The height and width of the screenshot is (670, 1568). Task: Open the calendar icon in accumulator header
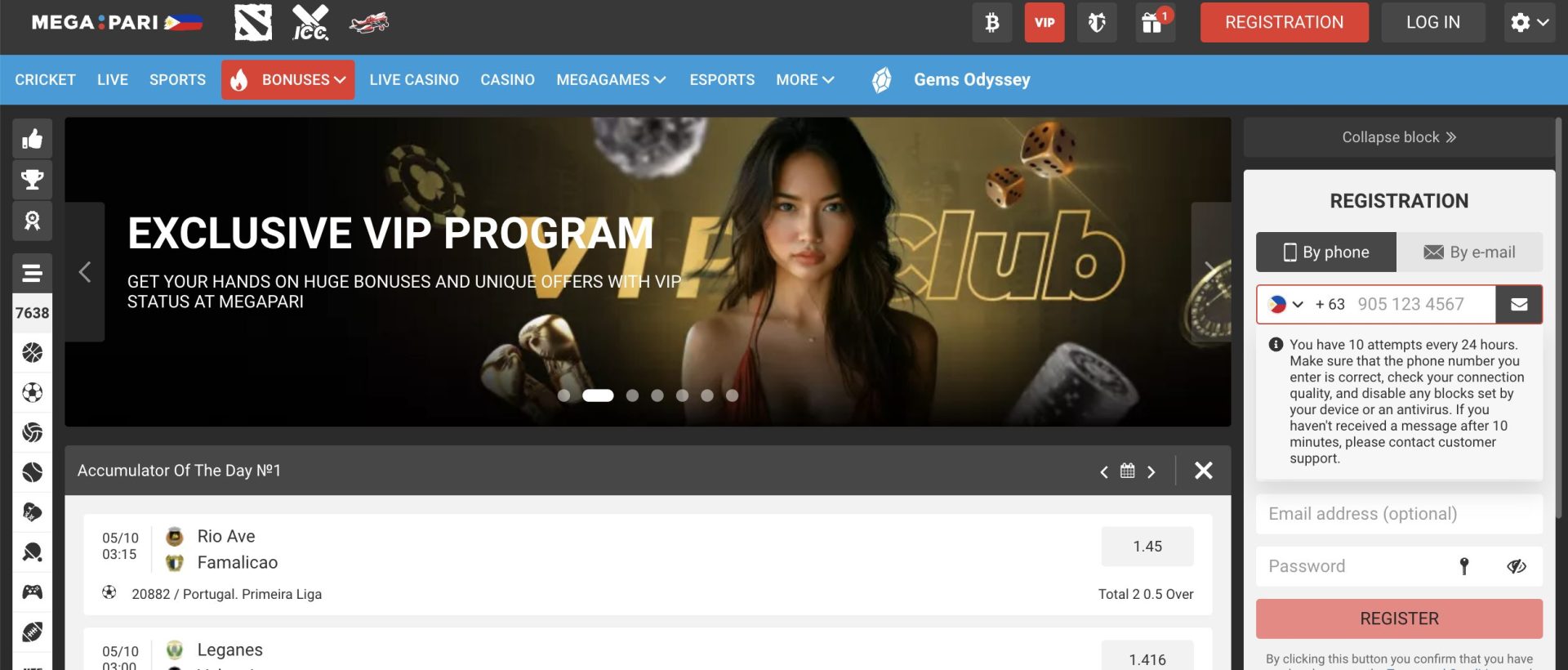click(x=1127, y=471)
